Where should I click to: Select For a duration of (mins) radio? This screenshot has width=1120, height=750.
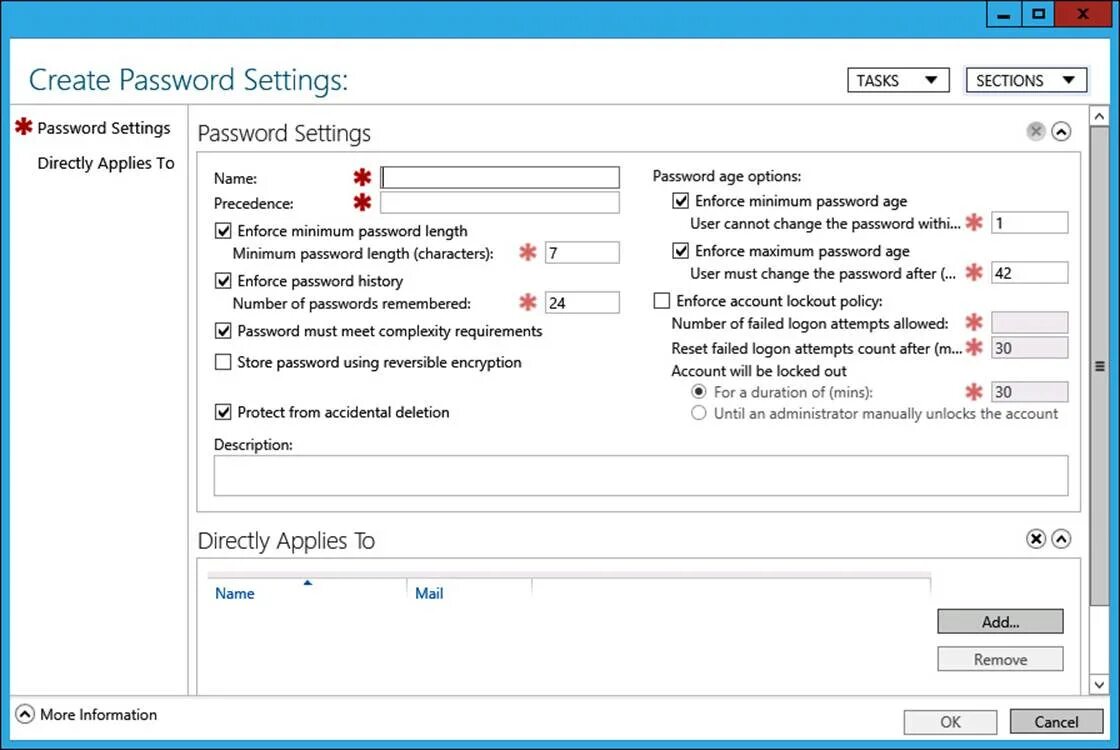699,391
